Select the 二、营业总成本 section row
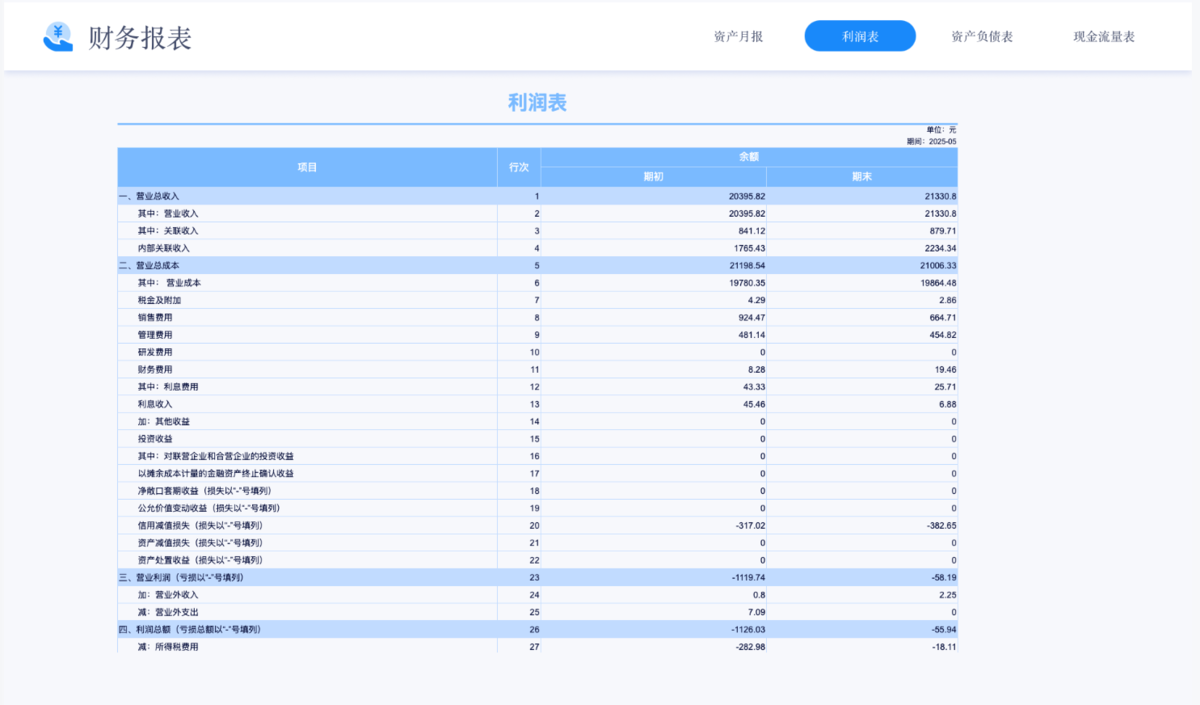The image size is (1200, 705). [149, 265]
